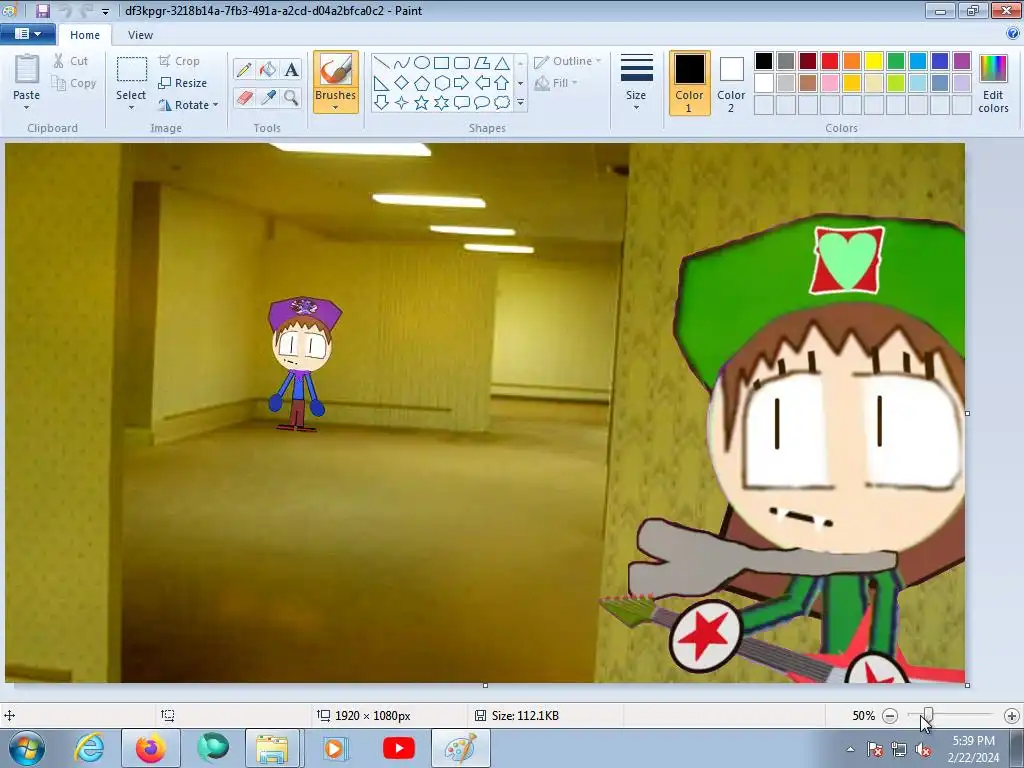Choose the Right triangle shape
Image resolution: width=1024 pixels, height=768 pixels.
tap(382, 83)
